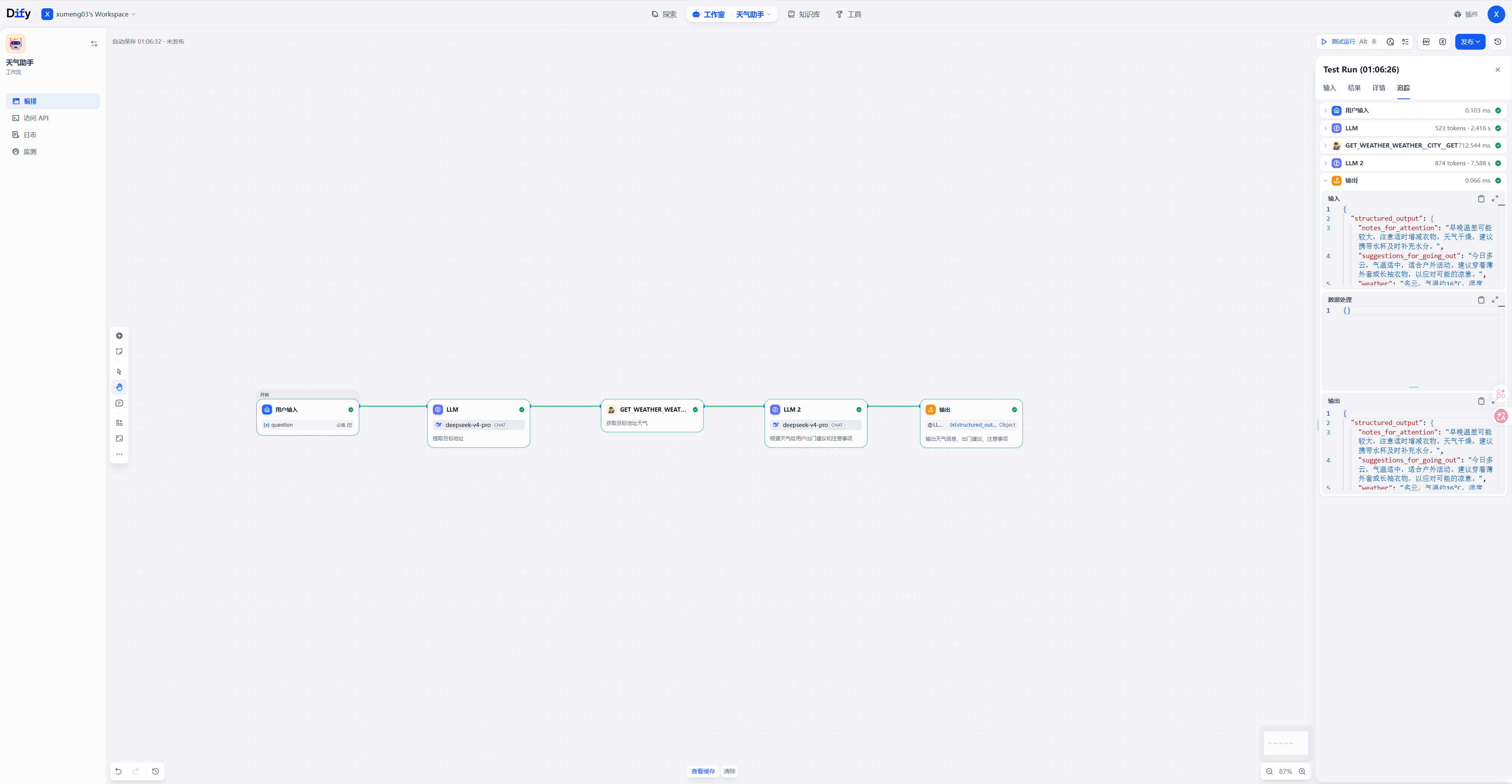1512x784 pixels.
Task: Undo the last canvas change
Action: [x=119, y=771]
